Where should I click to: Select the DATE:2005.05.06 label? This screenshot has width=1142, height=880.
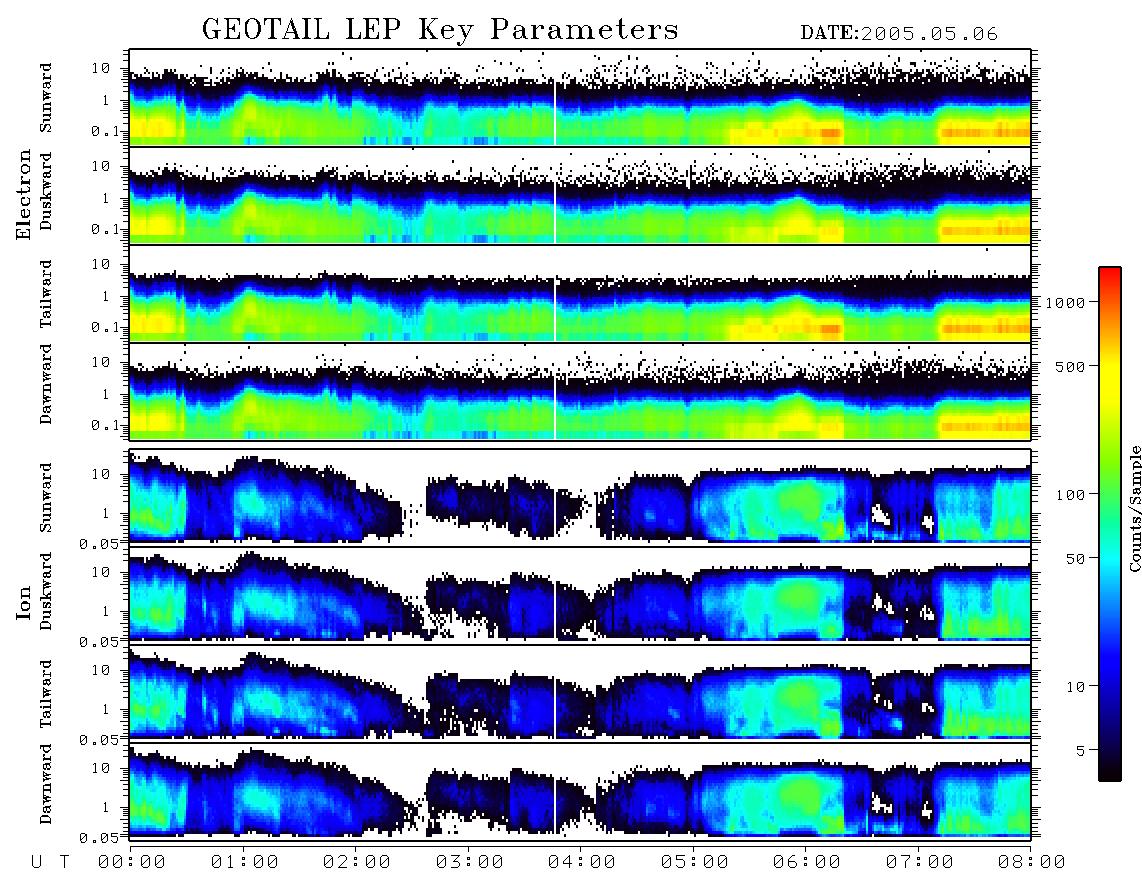899,34
